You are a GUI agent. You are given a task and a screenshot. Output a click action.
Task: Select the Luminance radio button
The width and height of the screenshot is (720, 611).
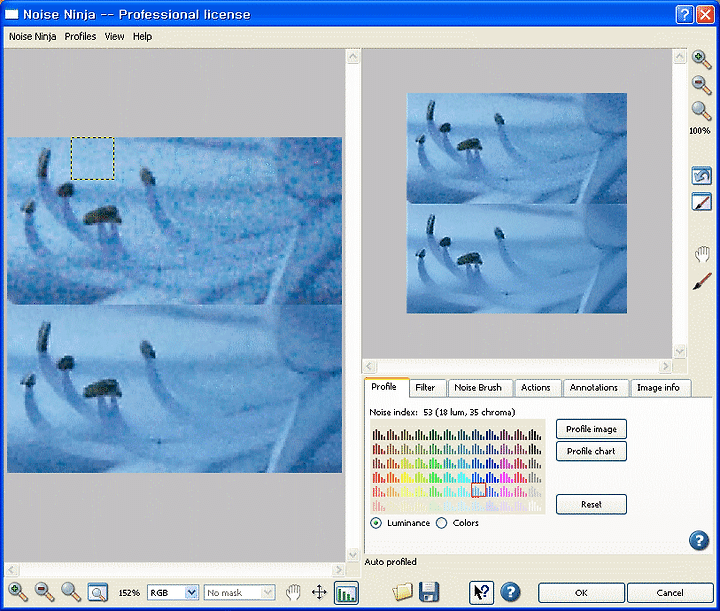click(x=376, y=523)
